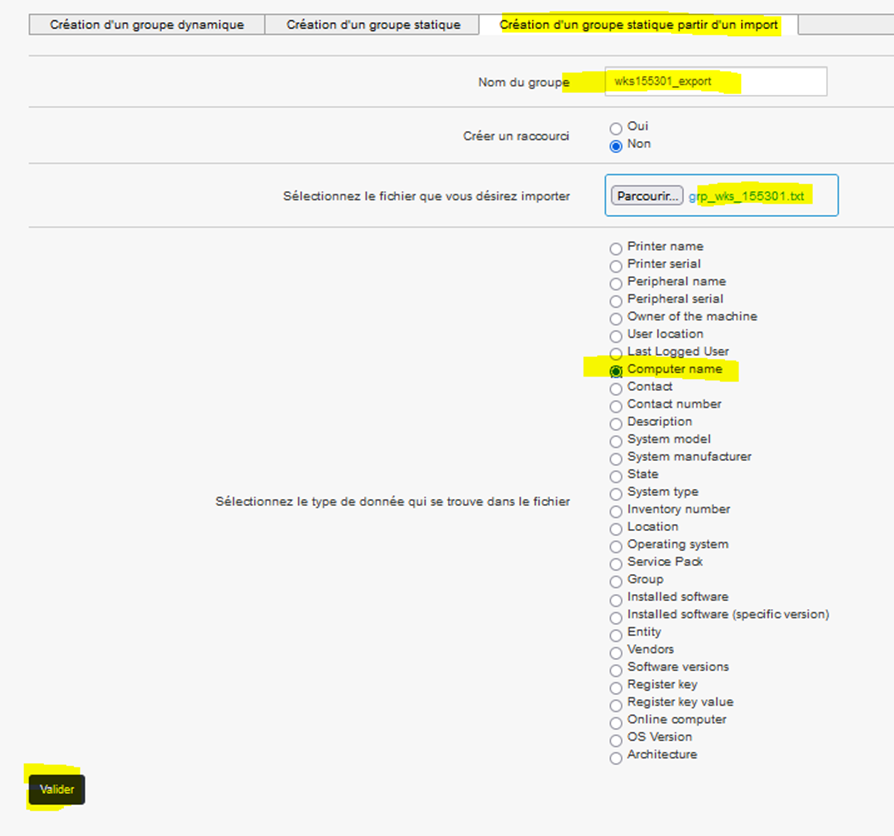The image size is (894, 836).
Task: Choose Installed software (specific version) option
Action: pyautogui.click(x=616, y=616)
